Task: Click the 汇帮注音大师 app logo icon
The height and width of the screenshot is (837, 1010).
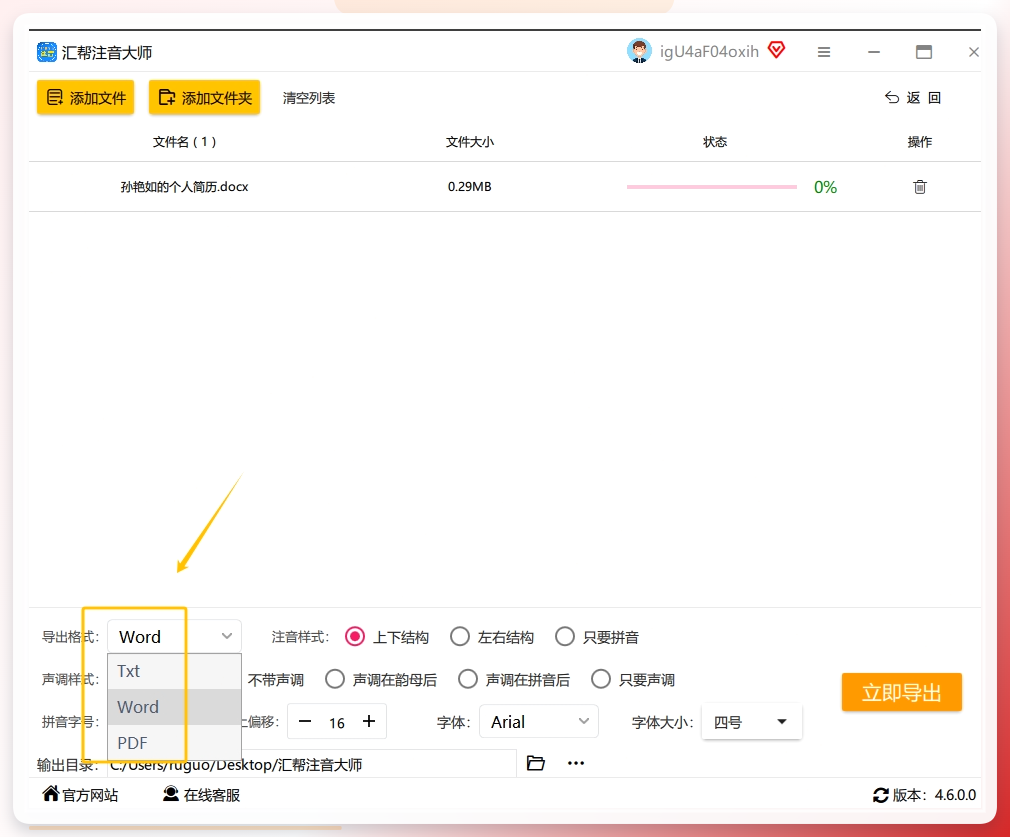Action: (46, 52)
